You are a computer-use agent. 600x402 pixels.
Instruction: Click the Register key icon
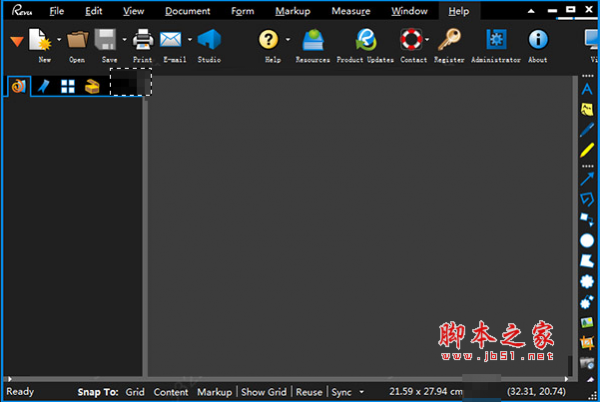click(x=449, y=41)
